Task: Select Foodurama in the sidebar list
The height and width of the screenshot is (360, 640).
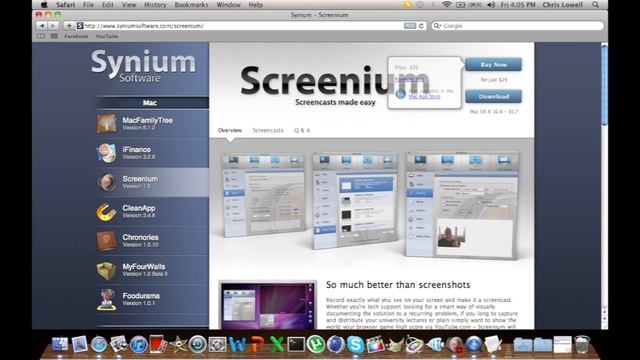Action: (153, 300)
